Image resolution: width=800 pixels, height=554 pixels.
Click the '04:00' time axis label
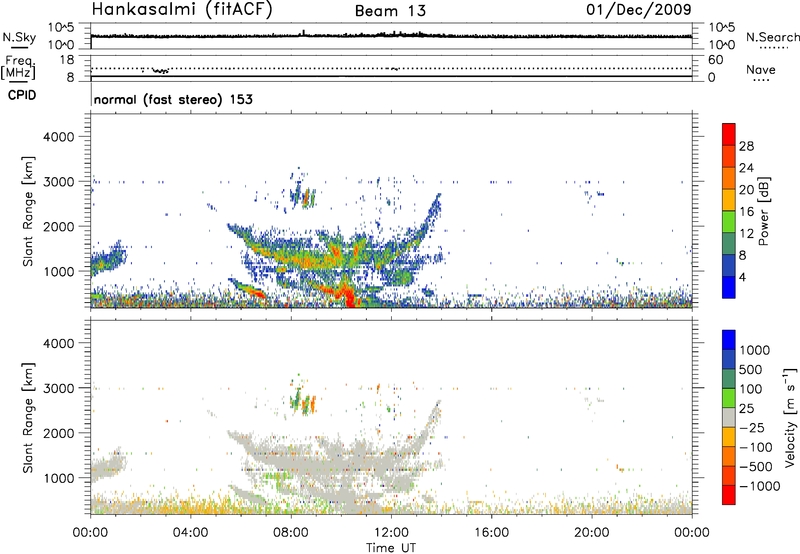tap(190, 533)
